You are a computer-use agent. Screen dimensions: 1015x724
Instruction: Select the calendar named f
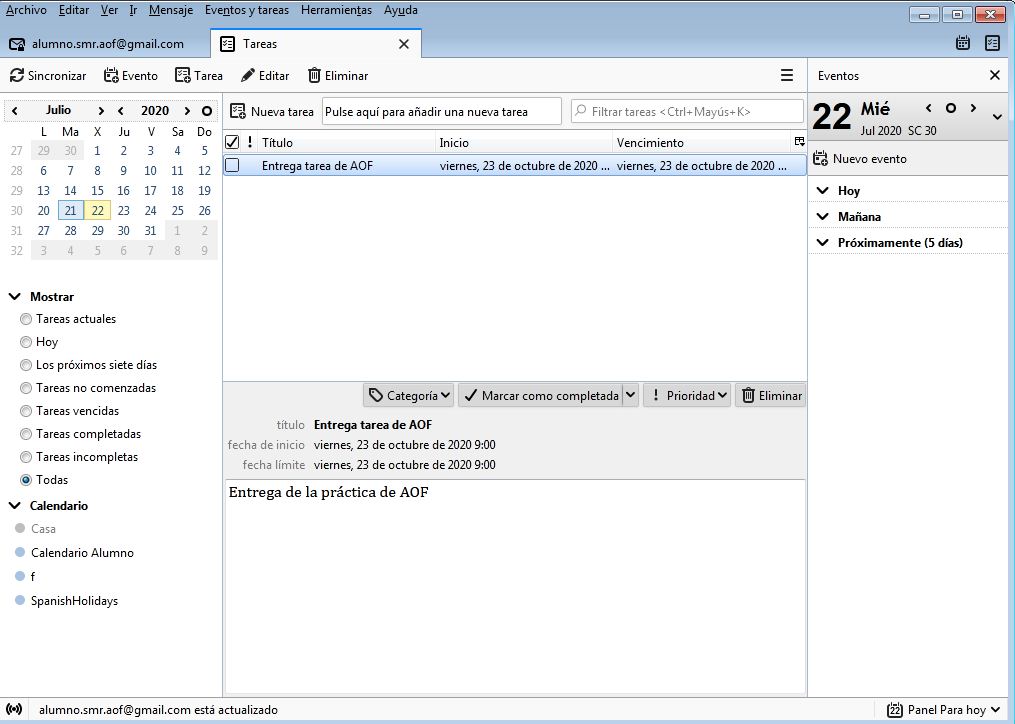tap(33, 576)
